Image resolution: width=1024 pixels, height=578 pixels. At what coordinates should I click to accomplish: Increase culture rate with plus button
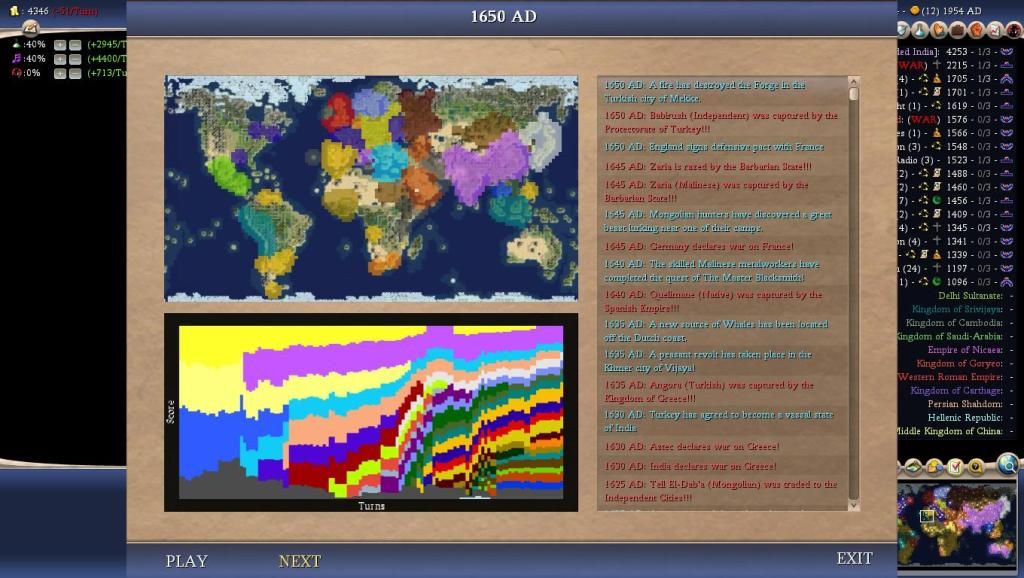[60, 59]
